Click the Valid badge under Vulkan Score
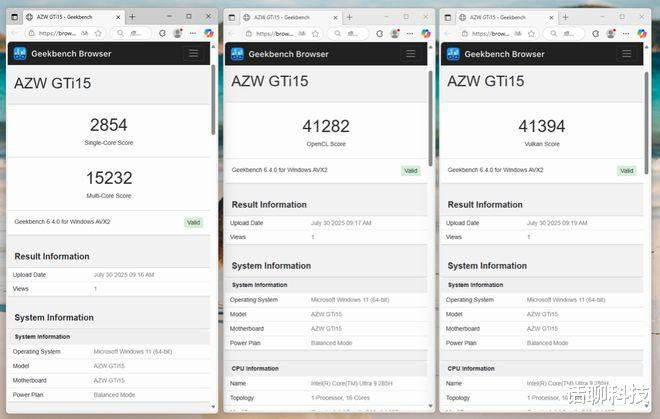660x419 pixels. pyautogui.click(x=627, y=171)
